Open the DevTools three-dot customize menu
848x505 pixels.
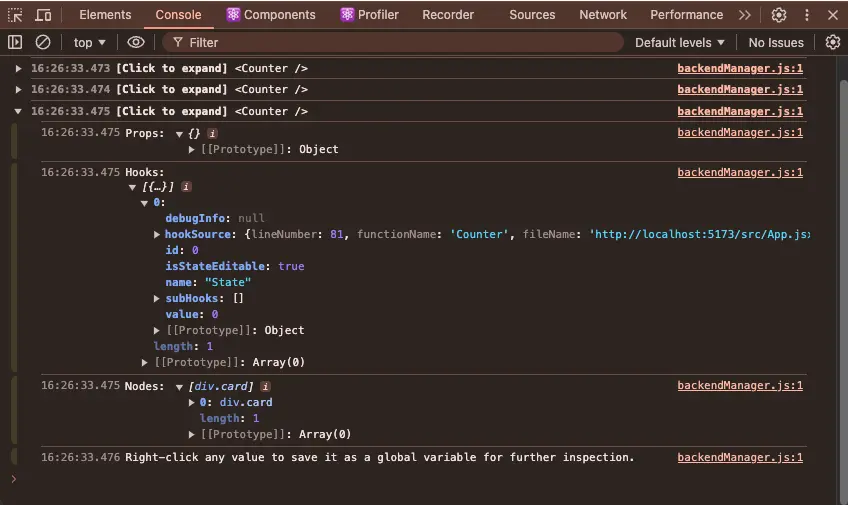coord(807,15)
